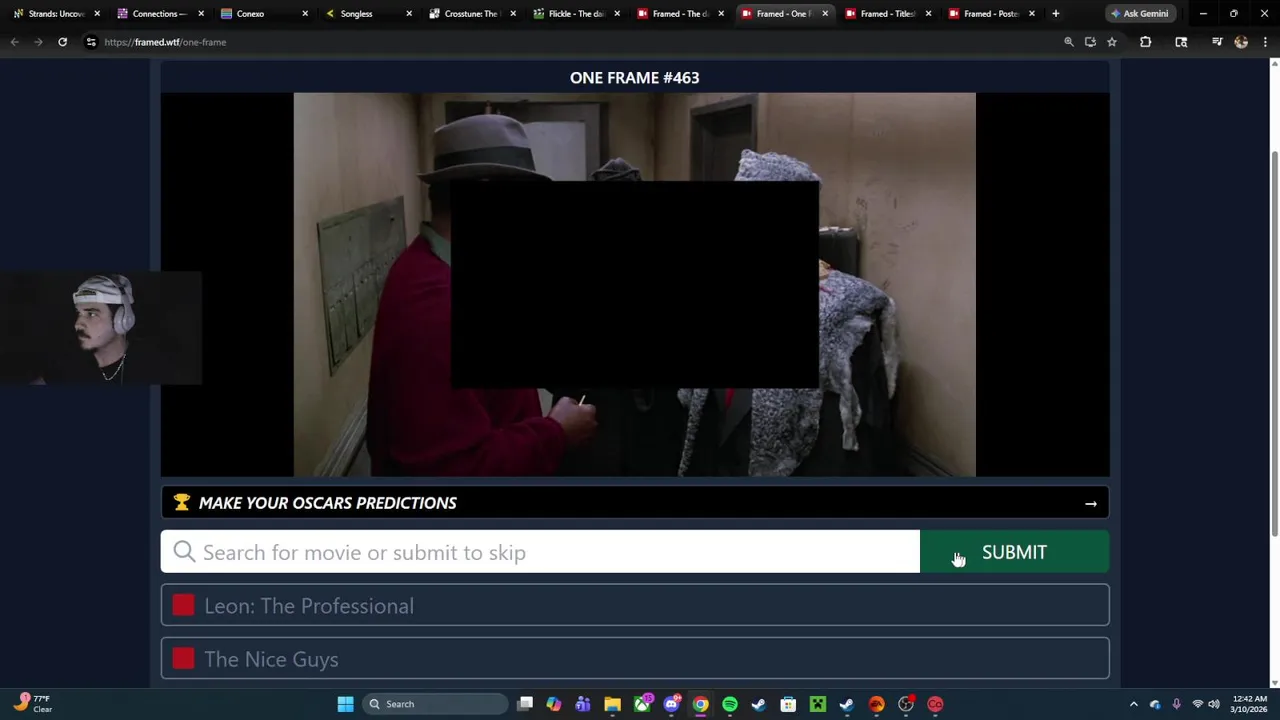Image resolution: width=1280 pixels, height=720 pixels.
Task: Click the red square beside The Nice Guys
Action: (x=183, y=658)
